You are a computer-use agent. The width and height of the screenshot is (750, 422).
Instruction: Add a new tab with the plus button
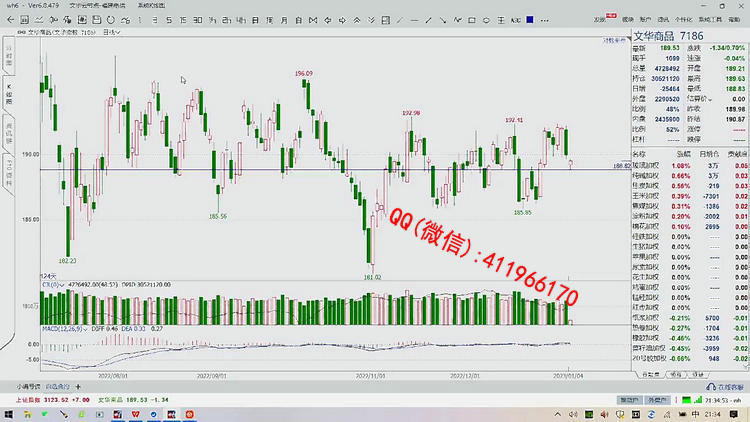[x=78, y=386]
